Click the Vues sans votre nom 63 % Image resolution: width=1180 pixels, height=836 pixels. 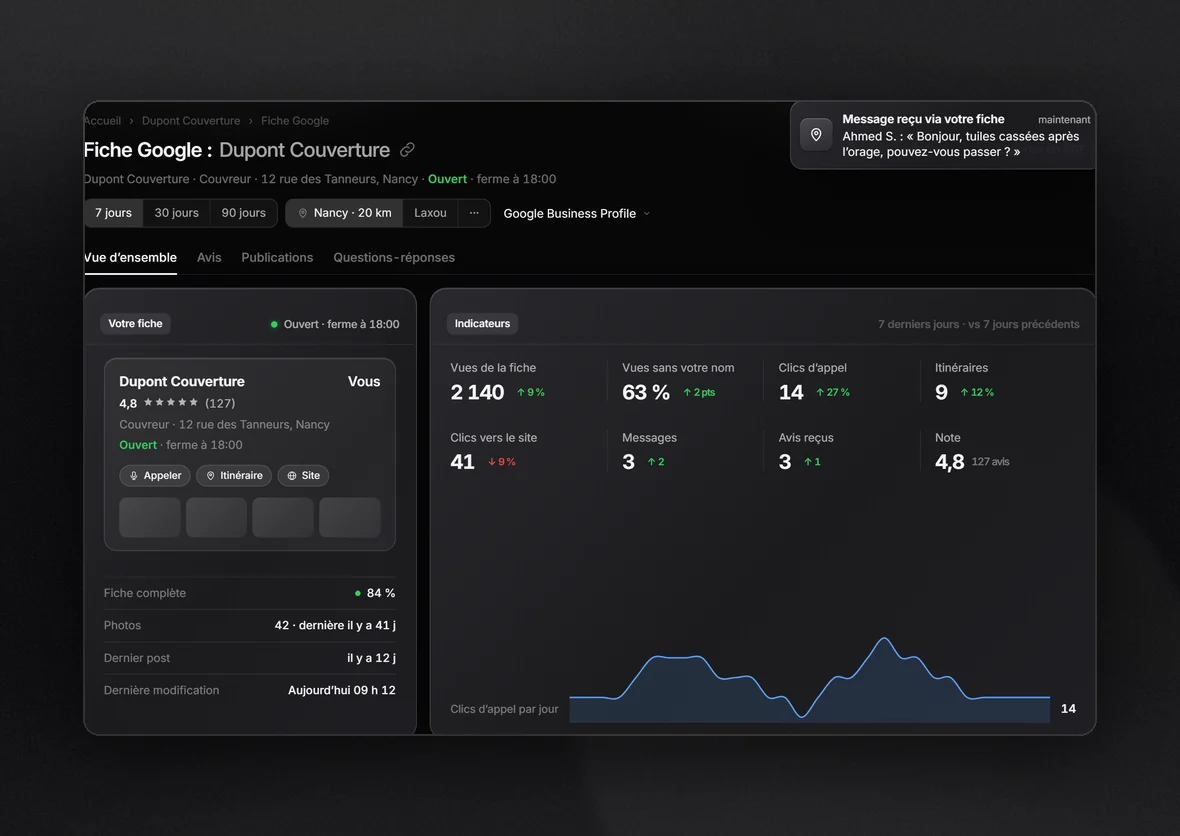click(x=646, y=392)
